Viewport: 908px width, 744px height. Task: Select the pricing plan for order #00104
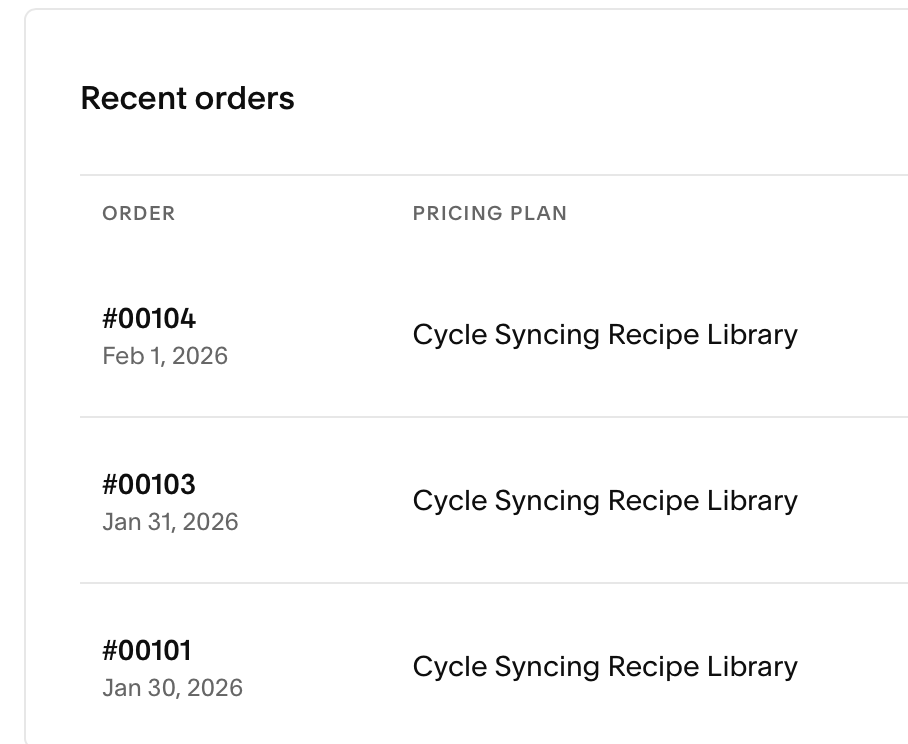tap(605, 335)
